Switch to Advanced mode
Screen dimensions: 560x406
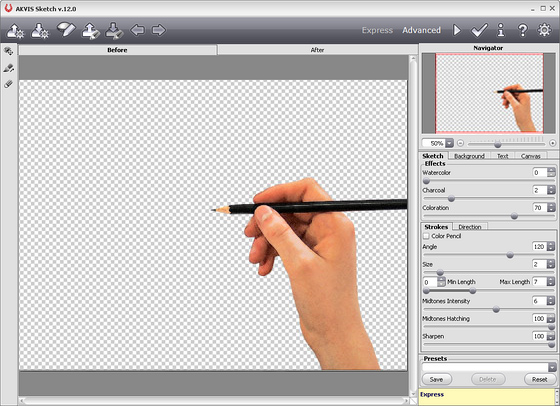pos(421,30)
